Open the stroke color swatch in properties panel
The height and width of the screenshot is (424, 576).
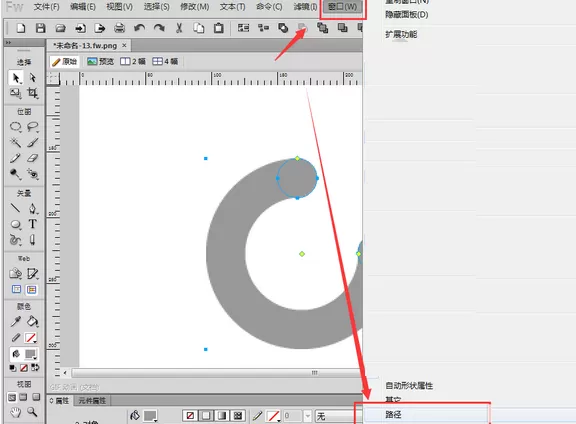274,416
